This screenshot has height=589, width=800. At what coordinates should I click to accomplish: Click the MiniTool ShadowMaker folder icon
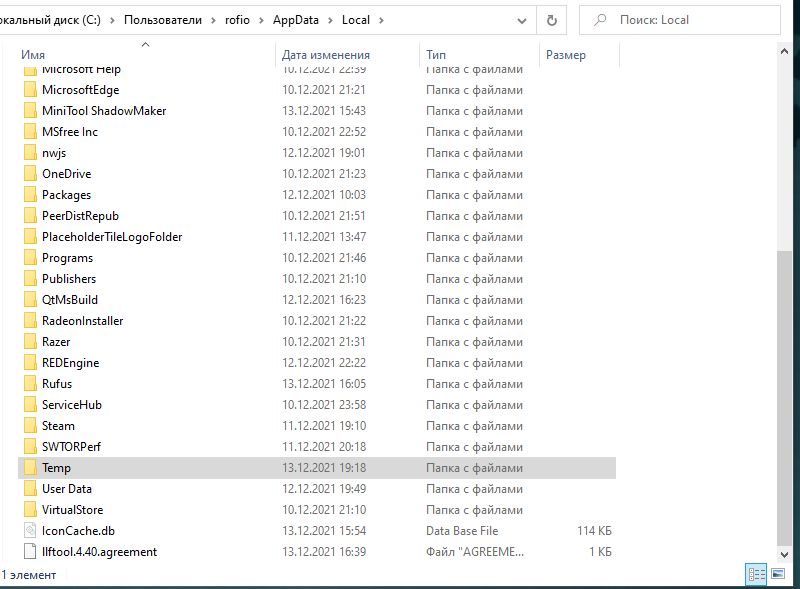tap(30, 111)
